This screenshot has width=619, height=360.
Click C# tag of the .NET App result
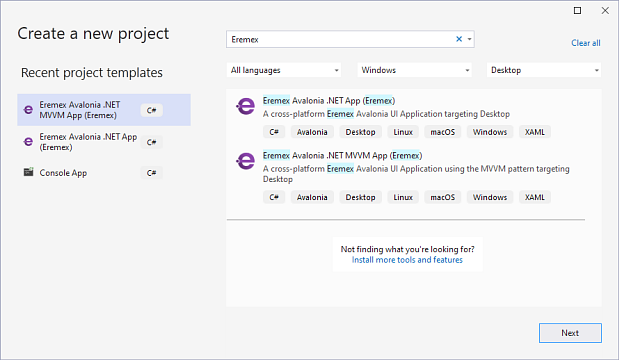coord(274,132)
